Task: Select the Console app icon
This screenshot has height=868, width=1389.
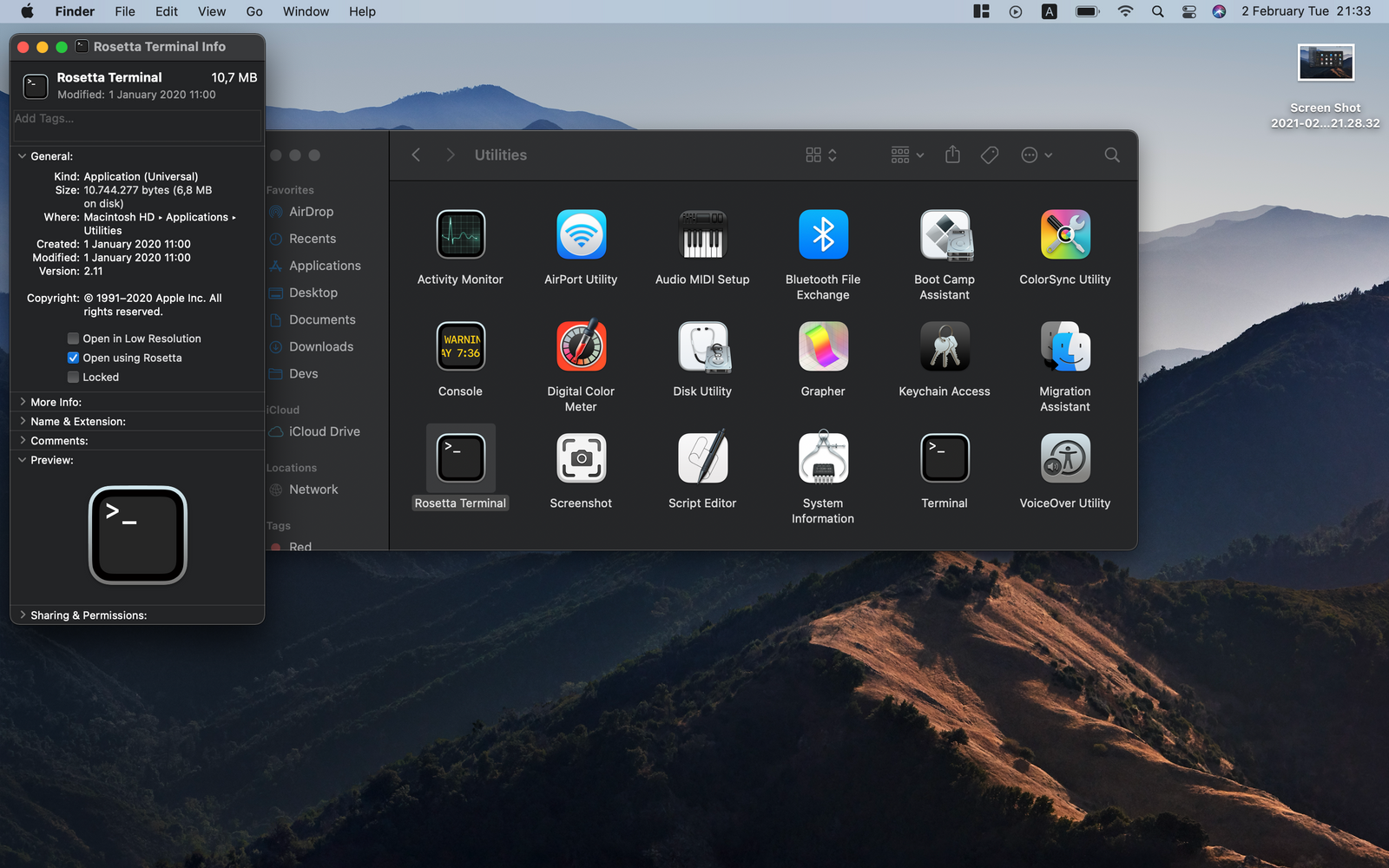Action: point(460,345)
